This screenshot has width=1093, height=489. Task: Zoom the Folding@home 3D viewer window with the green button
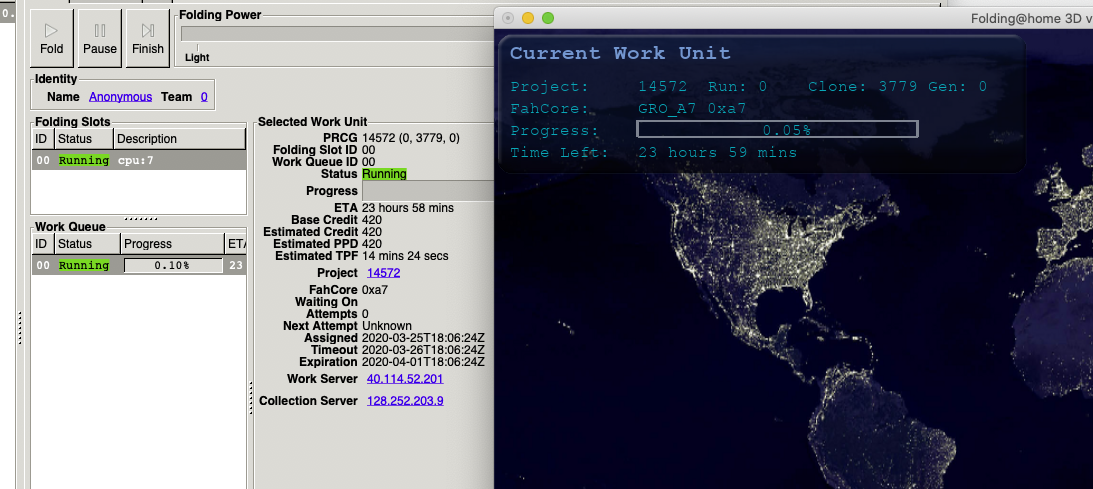point(548,18)
